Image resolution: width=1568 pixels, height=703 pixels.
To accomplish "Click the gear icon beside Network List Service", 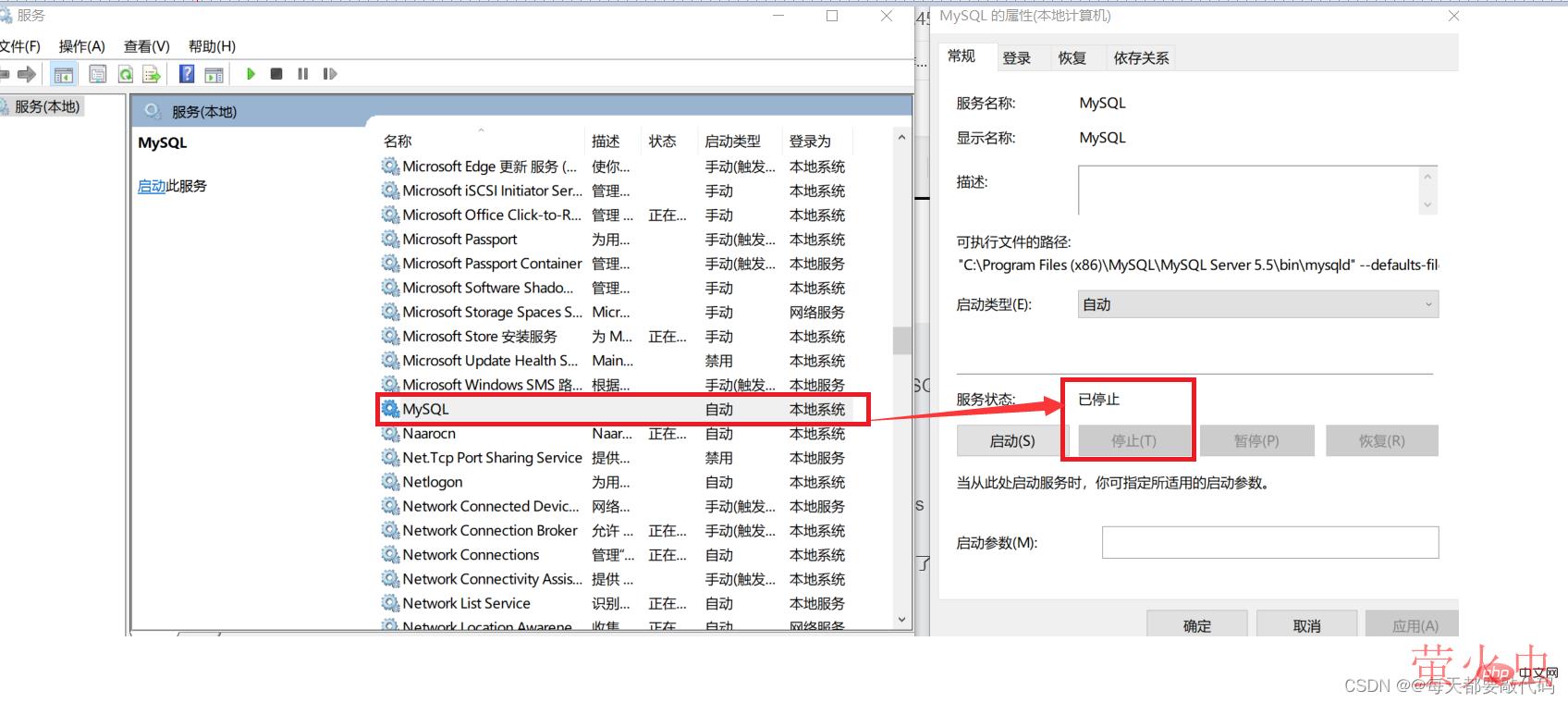I will 391,603.
